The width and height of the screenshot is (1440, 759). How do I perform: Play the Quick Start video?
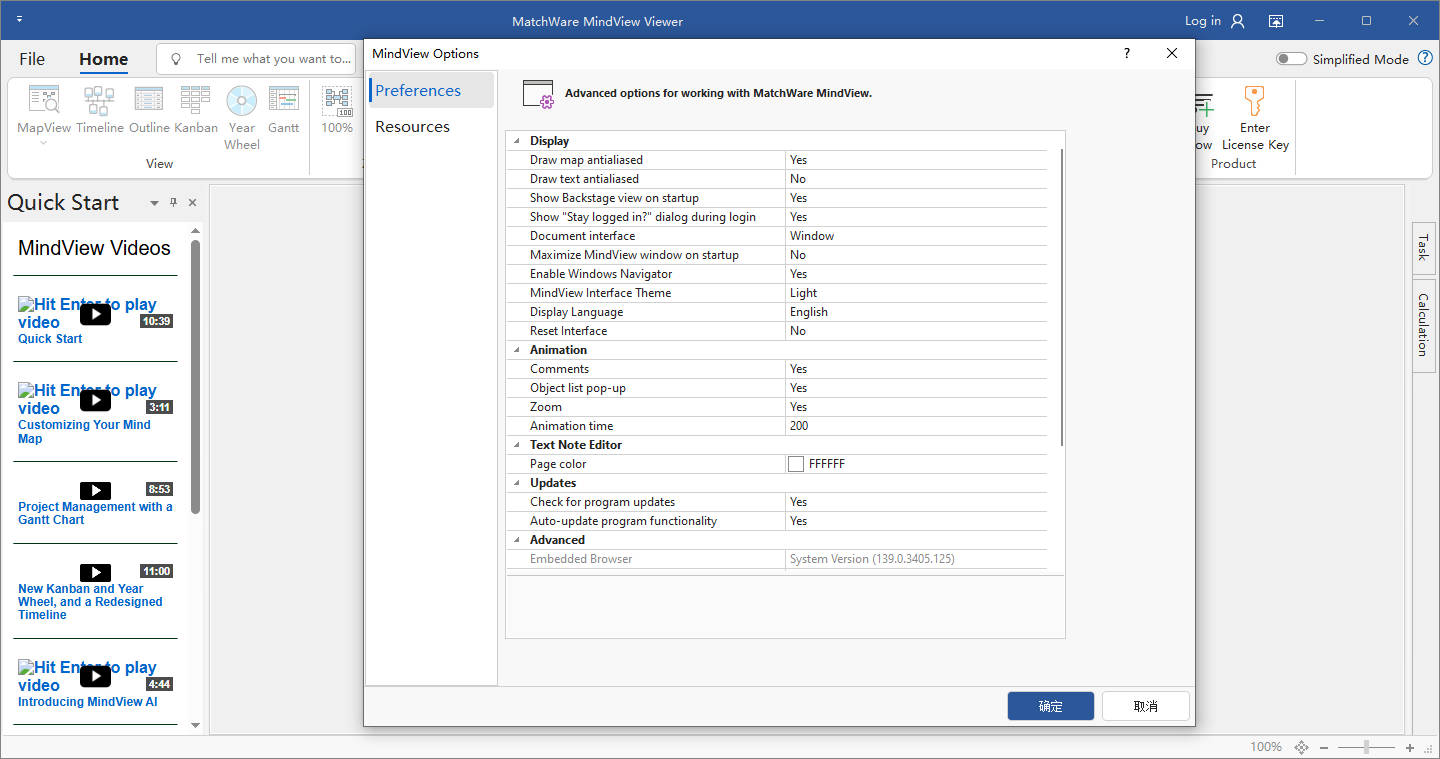tap(95, 314)
